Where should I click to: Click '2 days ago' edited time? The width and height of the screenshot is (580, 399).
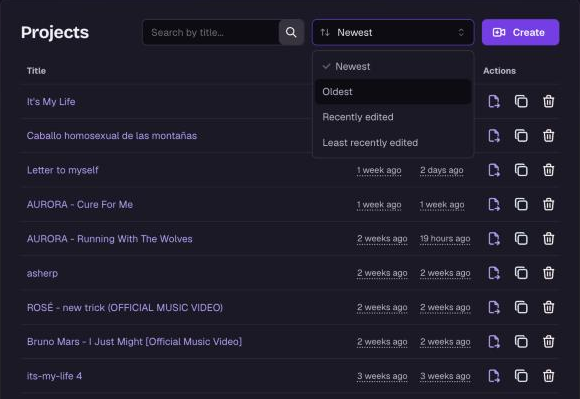point(442,170)
